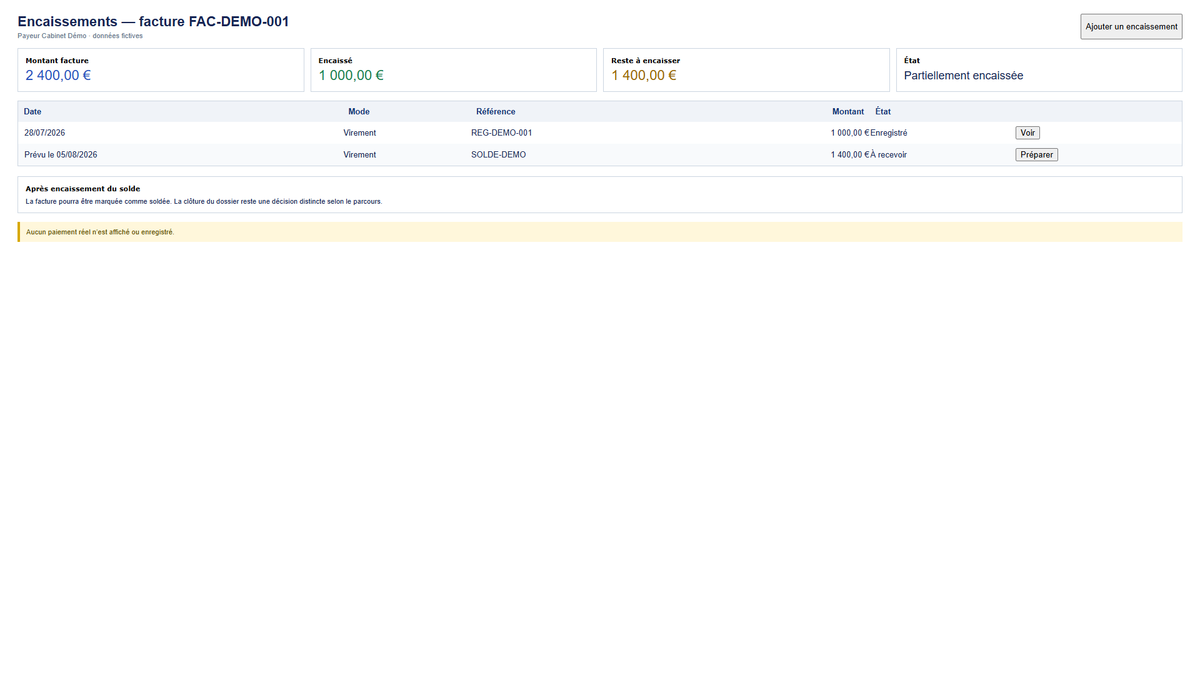This screenshot has height=675, width=1200.
Task: Click the Ajouter un encaissement button
Action: (1131, 26)
